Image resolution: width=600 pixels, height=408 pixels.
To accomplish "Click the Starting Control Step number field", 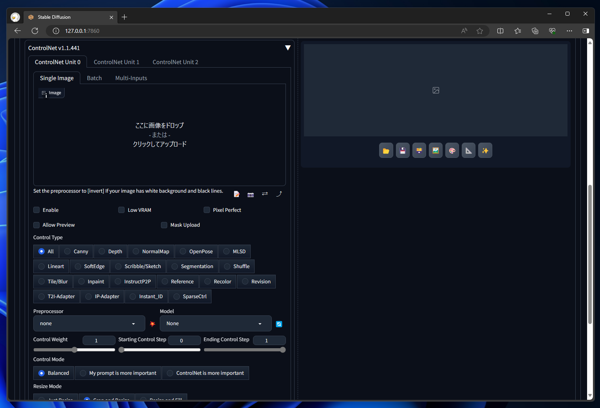I will point(184,340).
